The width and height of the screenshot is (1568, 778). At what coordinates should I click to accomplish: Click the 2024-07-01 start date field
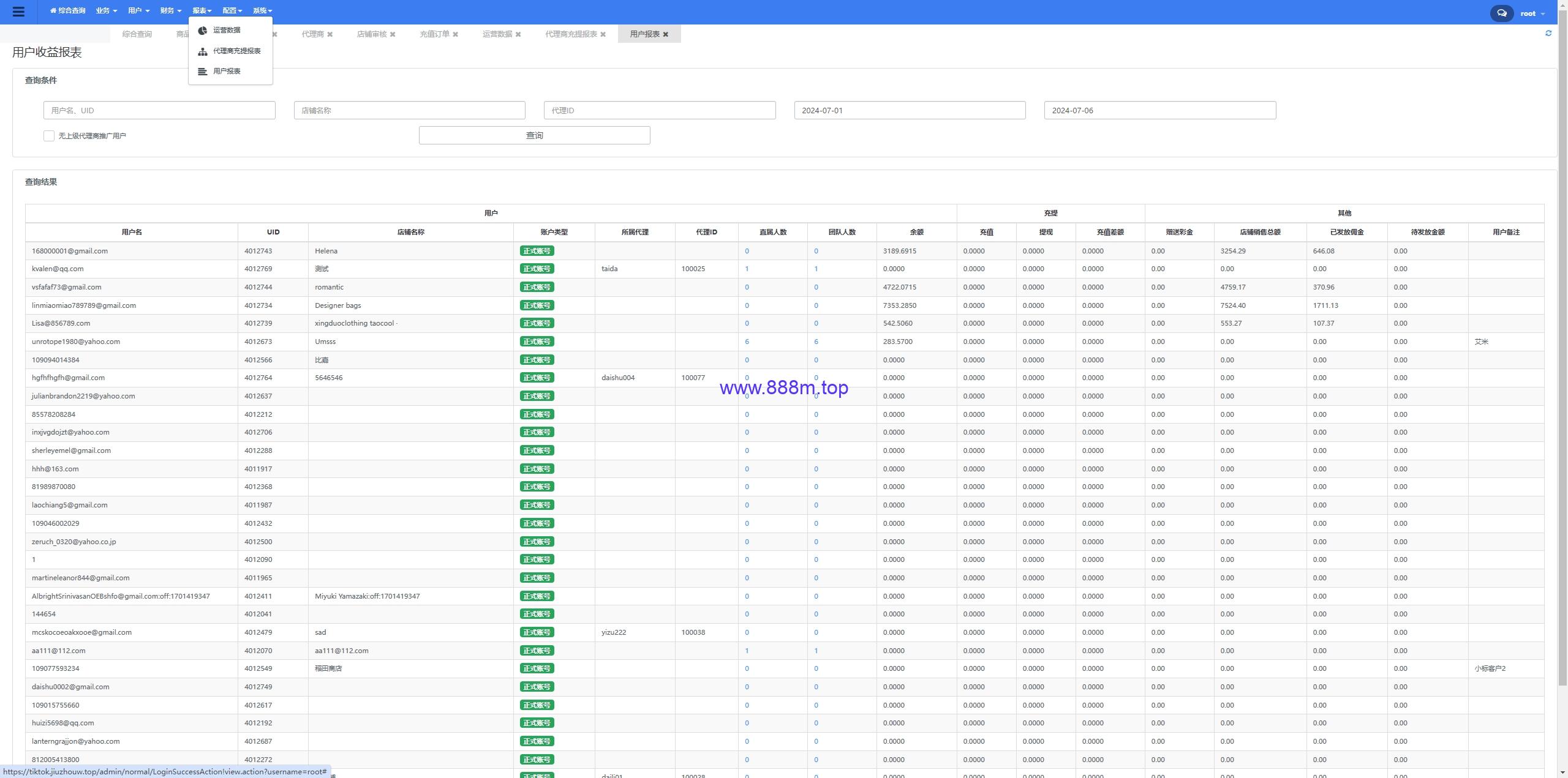910,110
